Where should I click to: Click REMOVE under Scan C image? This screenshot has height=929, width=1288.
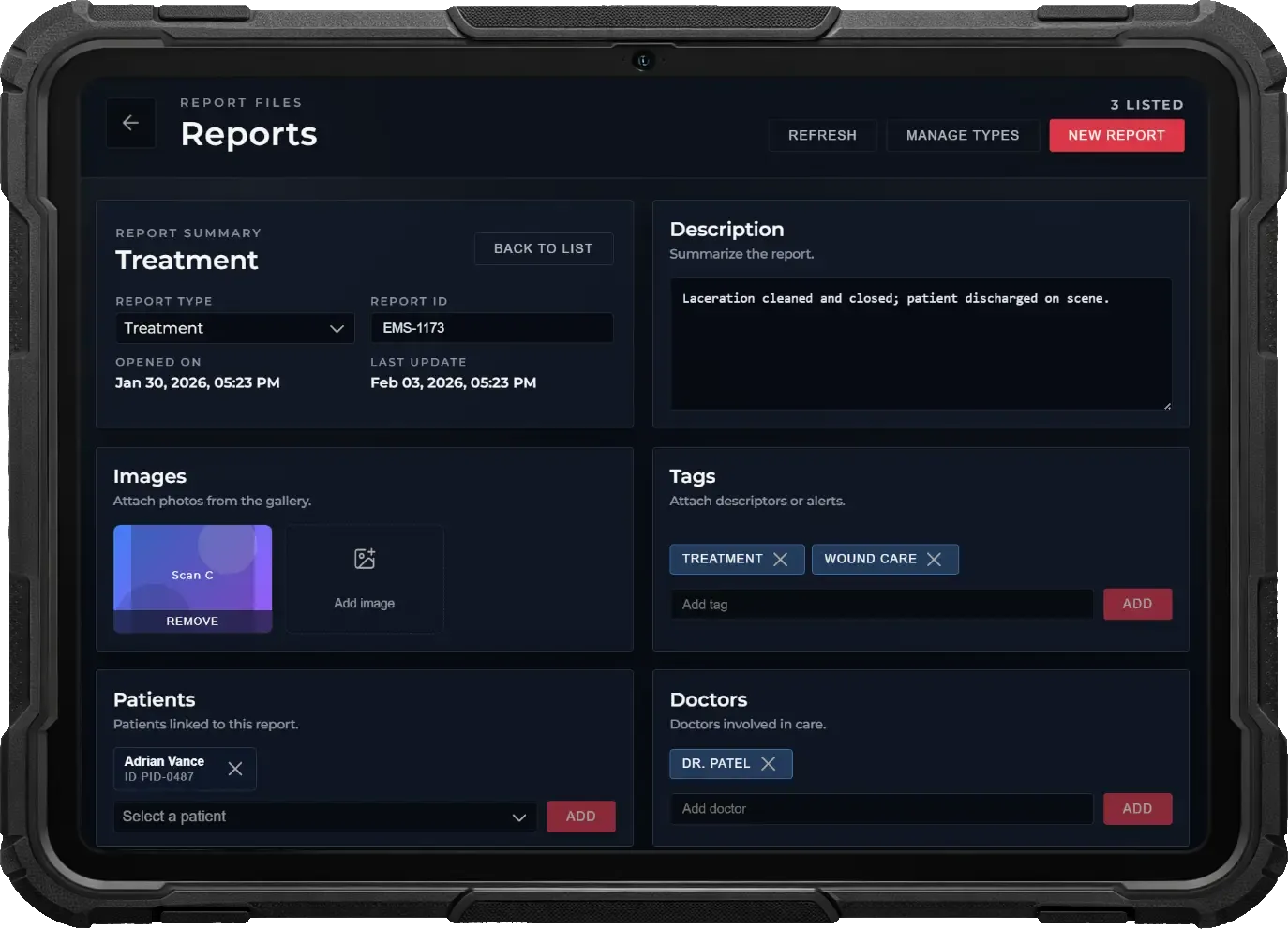click(192, 622)
